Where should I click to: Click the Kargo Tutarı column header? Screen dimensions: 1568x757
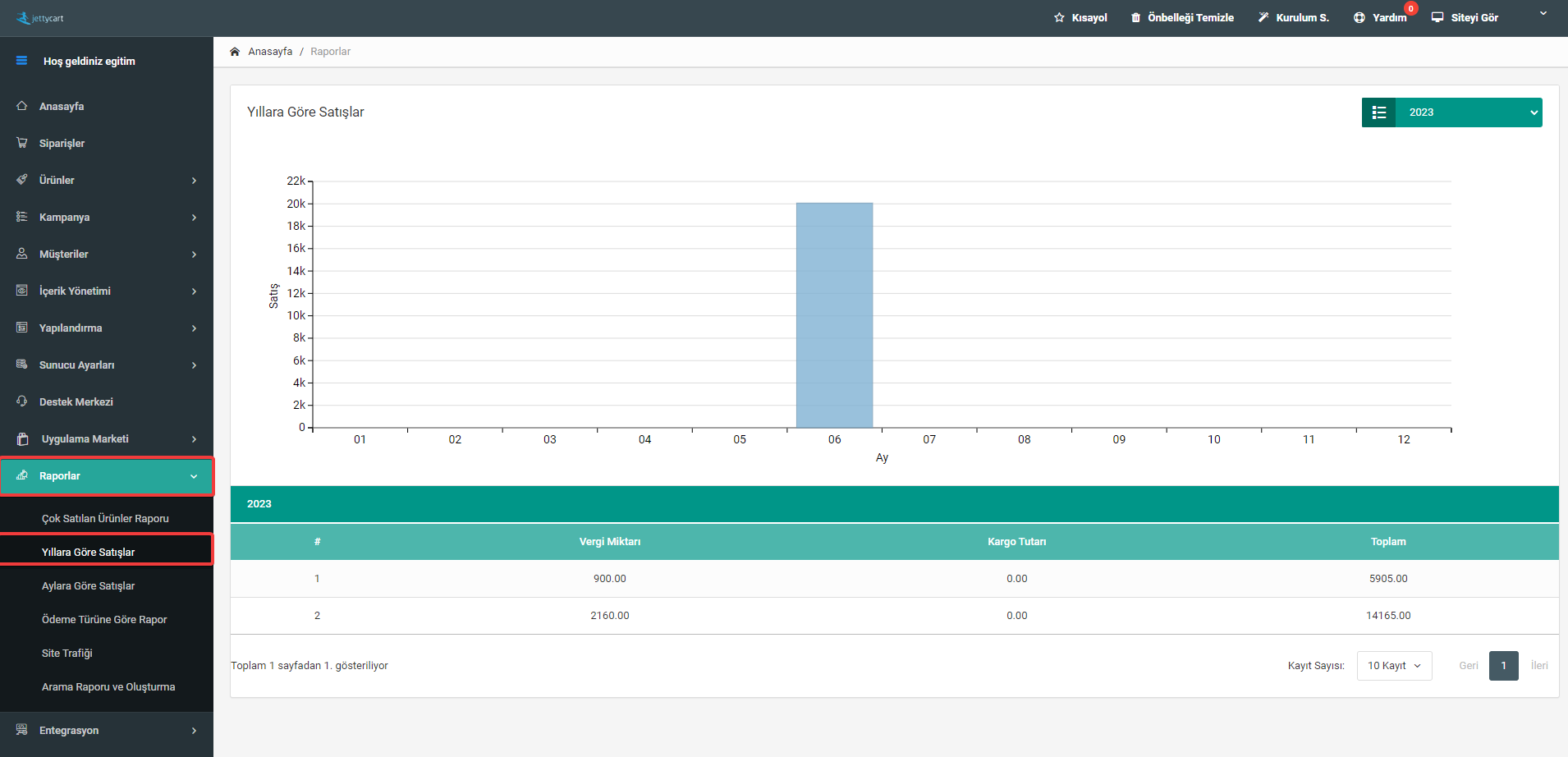point(1016,541)
